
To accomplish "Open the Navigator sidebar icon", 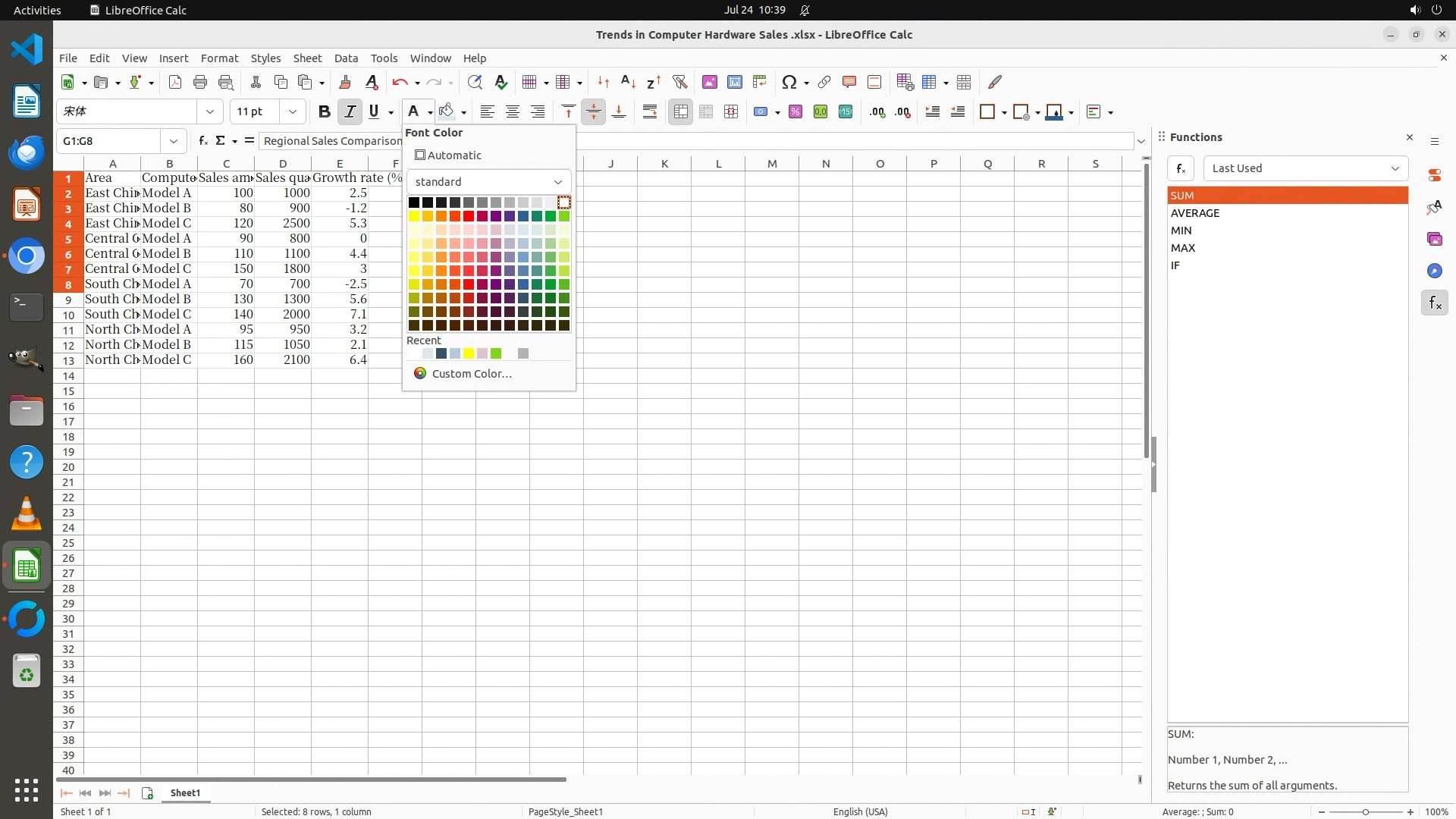I will (x=1434, y=271).
